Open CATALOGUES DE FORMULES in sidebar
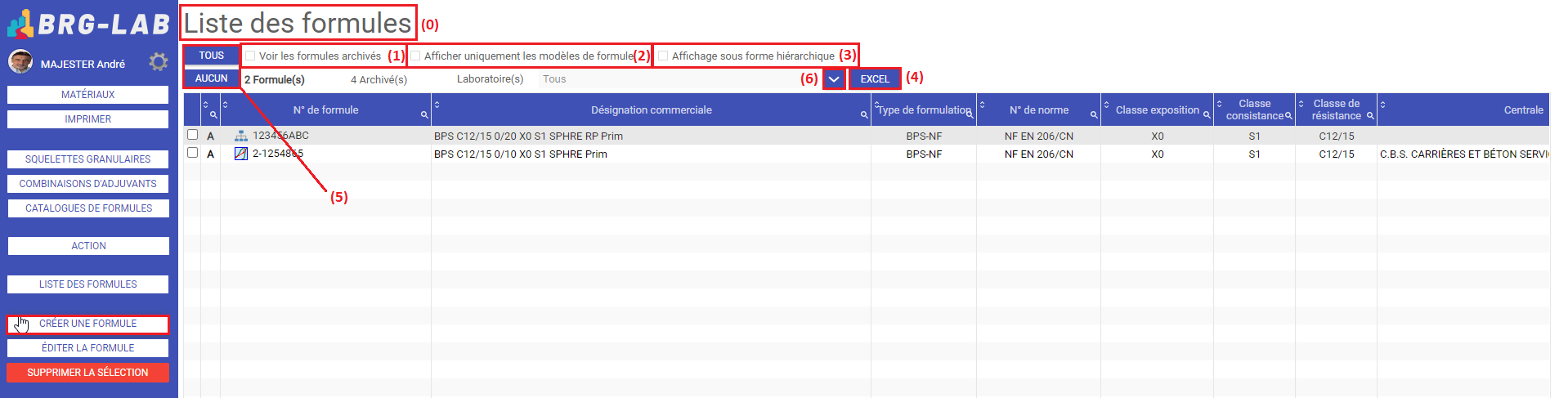1568x398 pixels. click(88, 208)
